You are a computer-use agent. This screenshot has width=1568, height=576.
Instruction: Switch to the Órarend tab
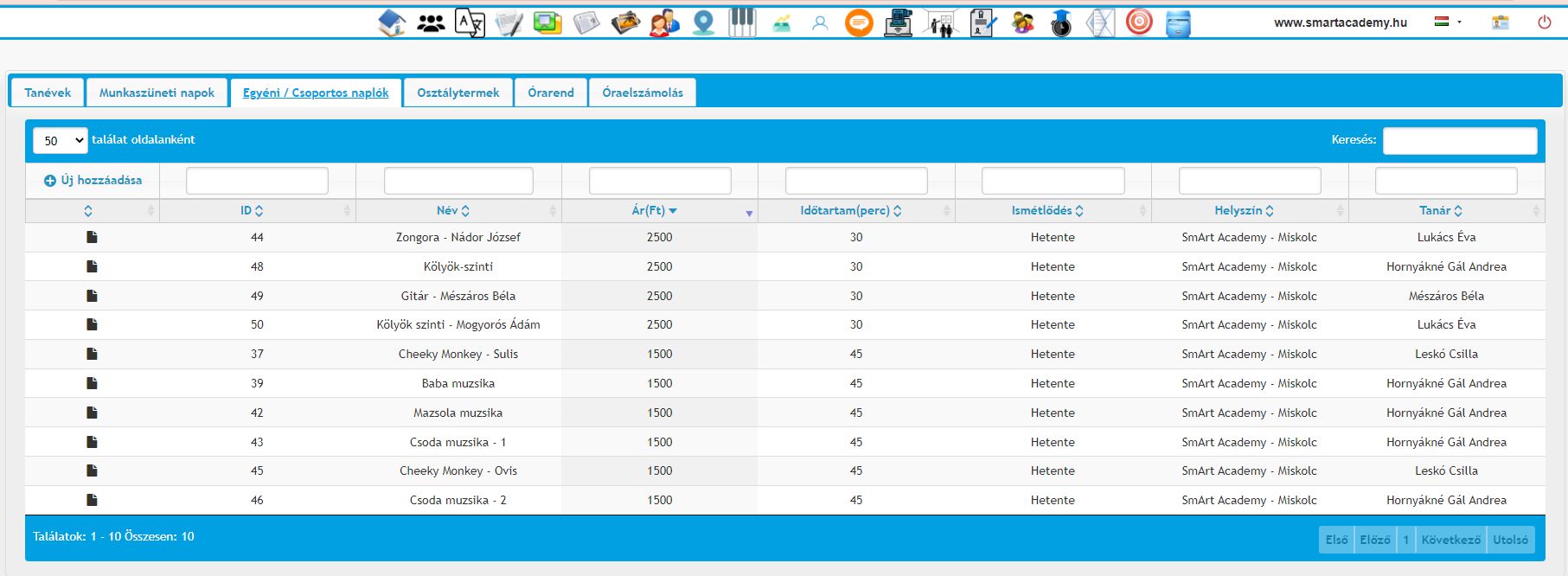click(x=551, y=93)
